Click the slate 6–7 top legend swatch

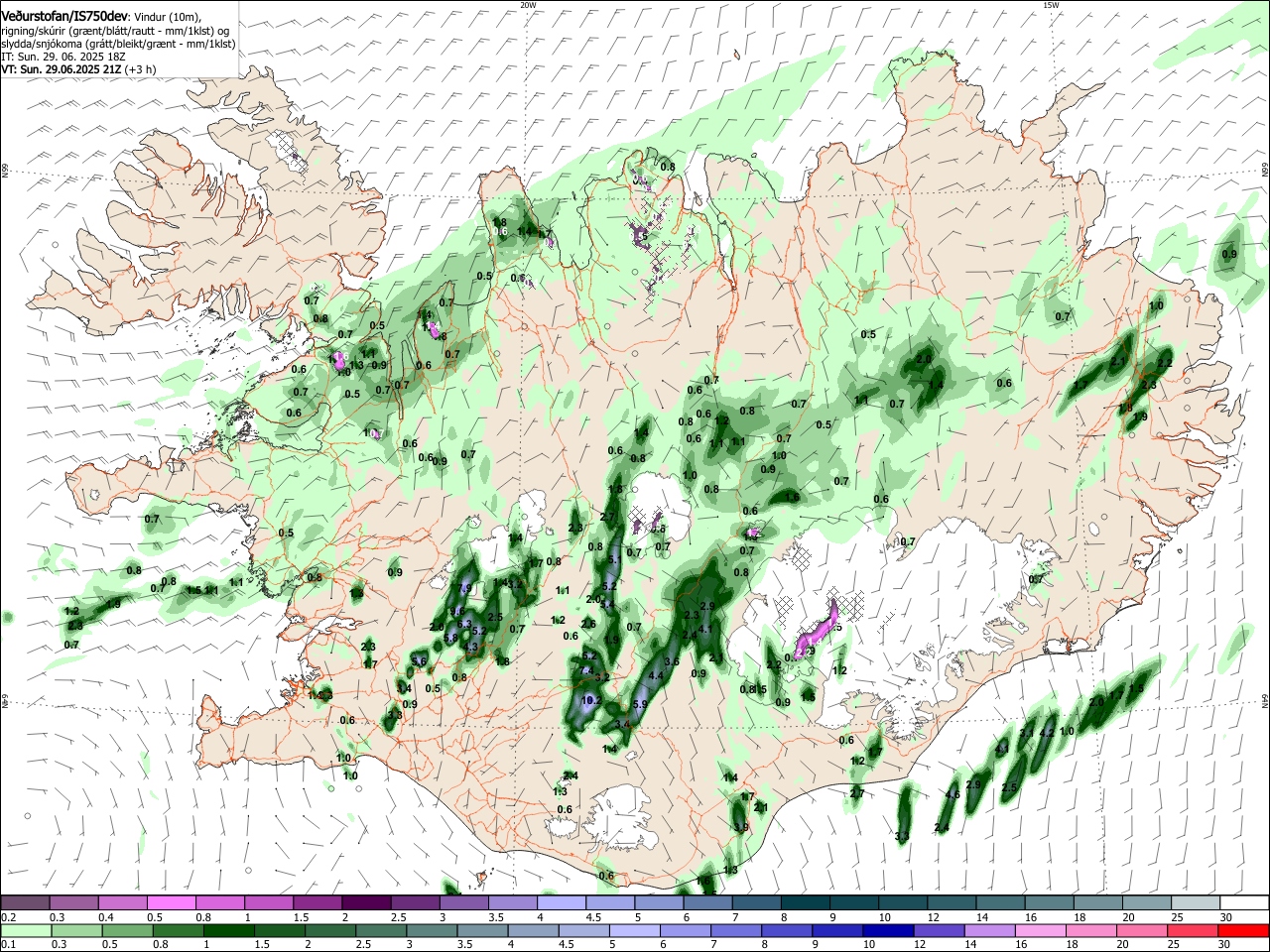coord(707,903)
